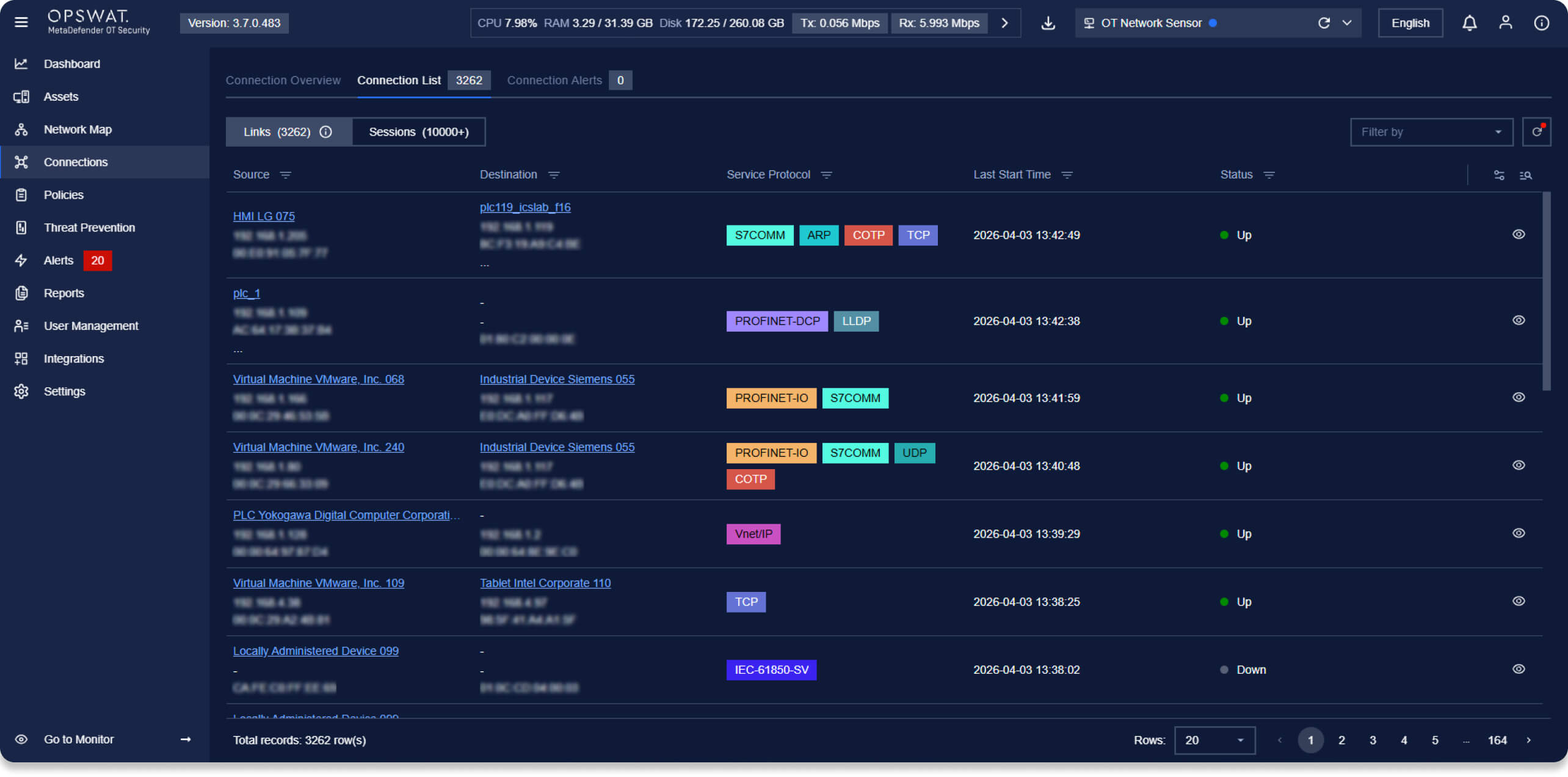Click the notifications bell icon
The height and width of the screenshot is (777, 1568).
pyautogui.click(x=1469, y=23)
